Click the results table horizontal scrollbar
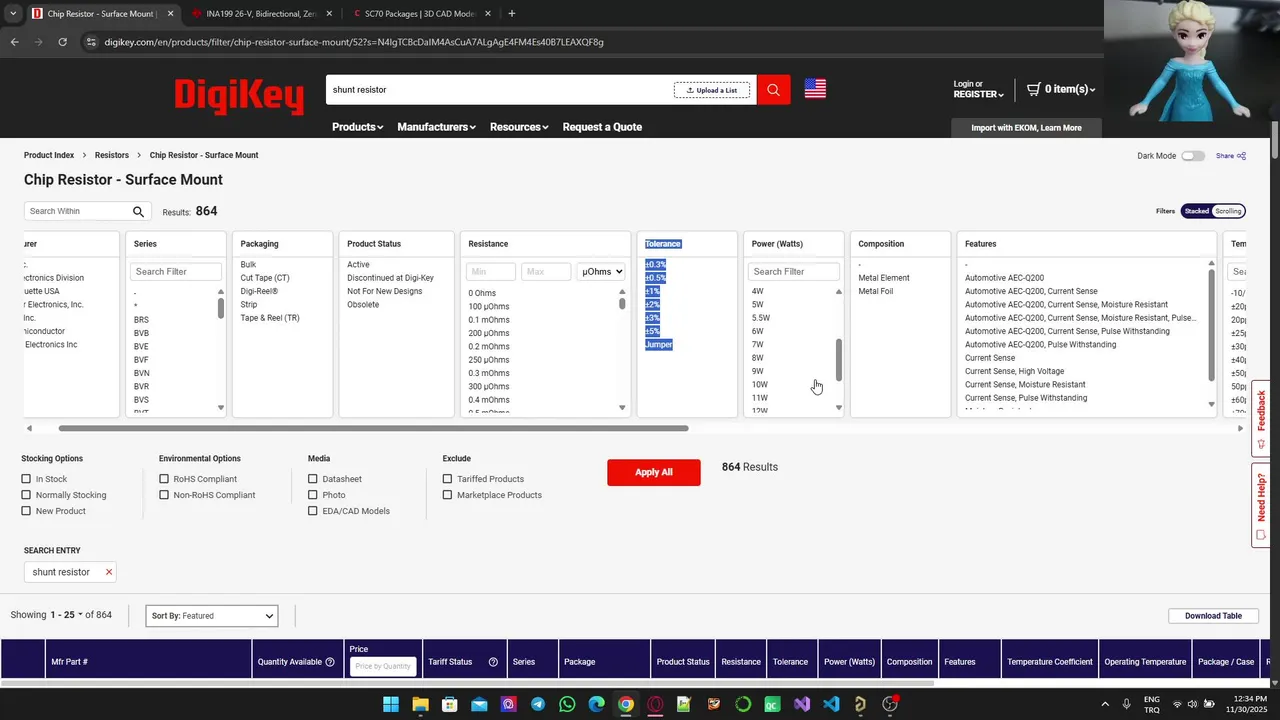This screenshot has width=1280, height=720. click(467, 684)
